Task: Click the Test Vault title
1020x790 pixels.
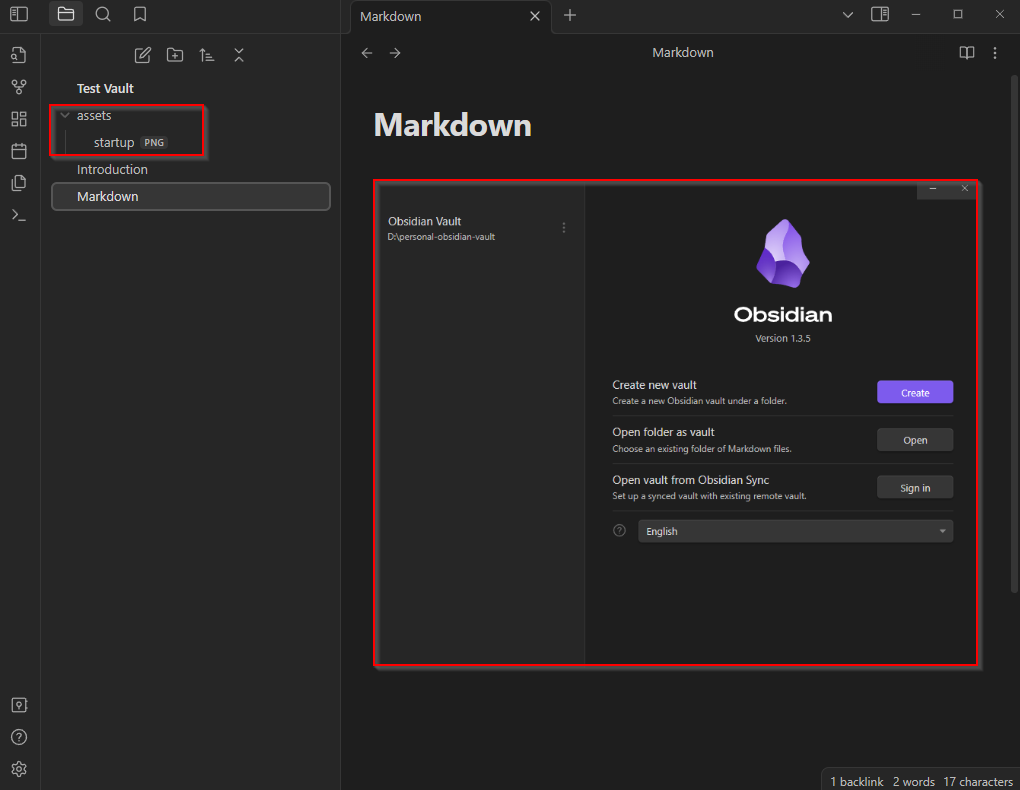Action: pyautogui.click(x=105, y=89)
